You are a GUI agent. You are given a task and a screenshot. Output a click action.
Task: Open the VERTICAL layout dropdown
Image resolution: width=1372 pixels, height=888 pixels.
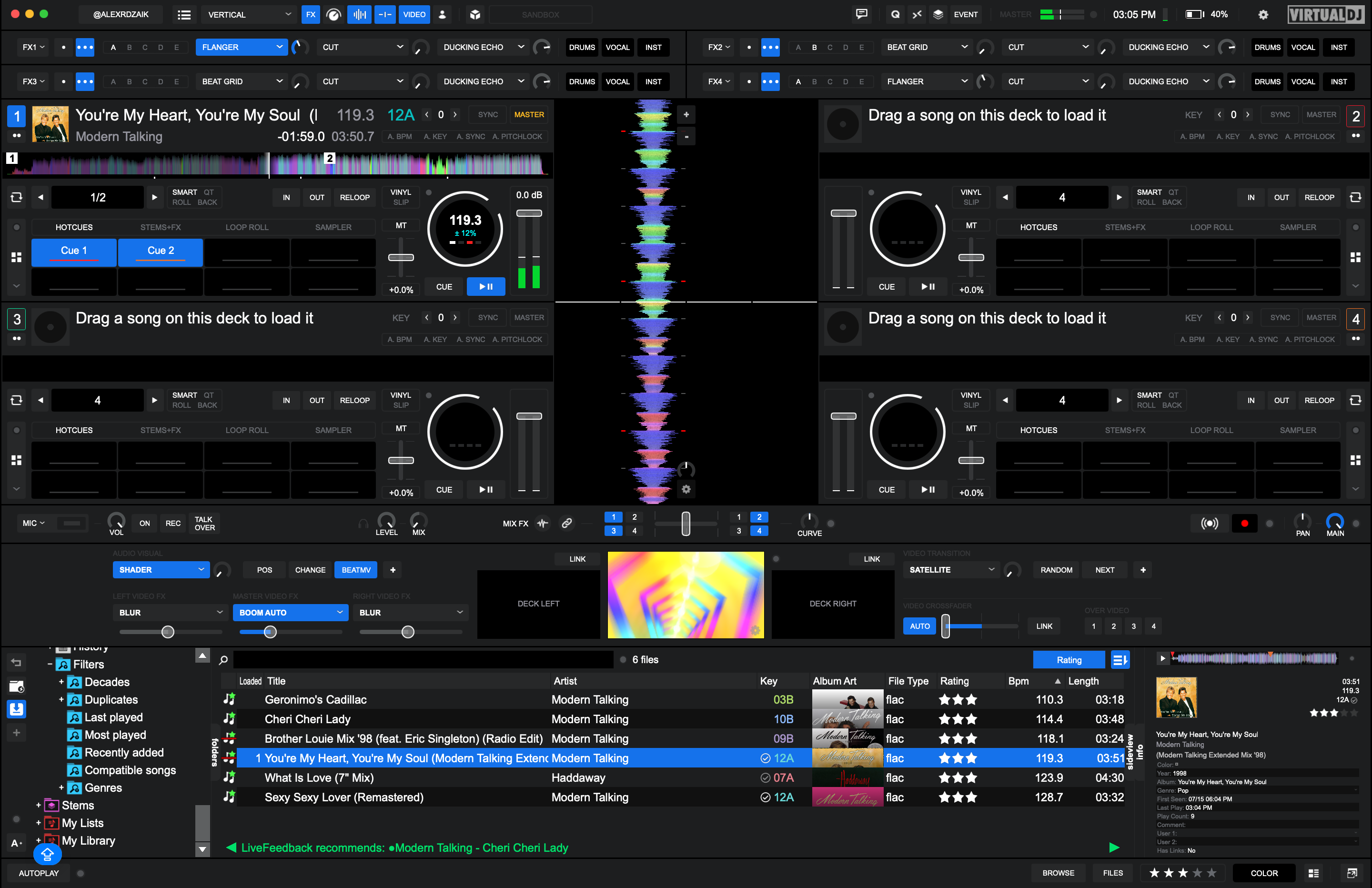tap(249, 14)
